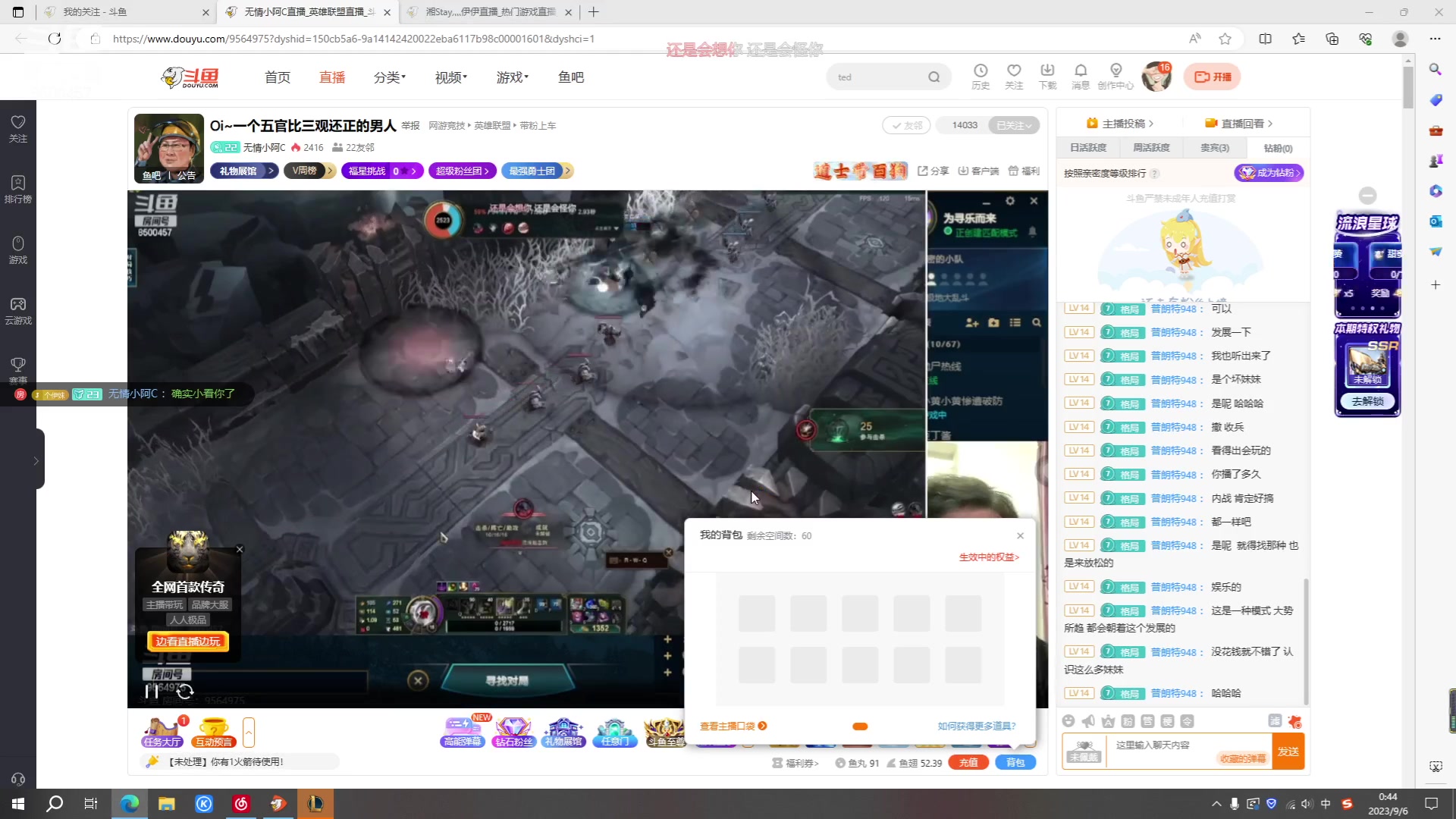
Task: Expand the 游戏 dropdown in the top nav
Action: [x=513, y=77]
